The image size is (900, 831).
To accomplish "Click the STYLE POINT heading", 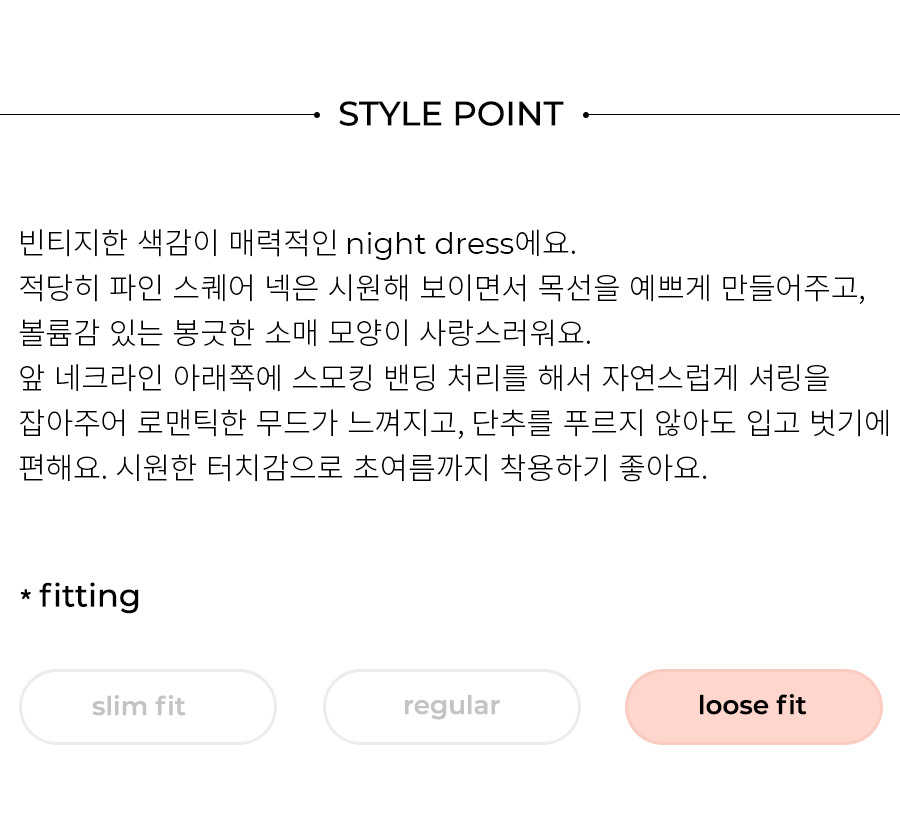I will [451, 114].
